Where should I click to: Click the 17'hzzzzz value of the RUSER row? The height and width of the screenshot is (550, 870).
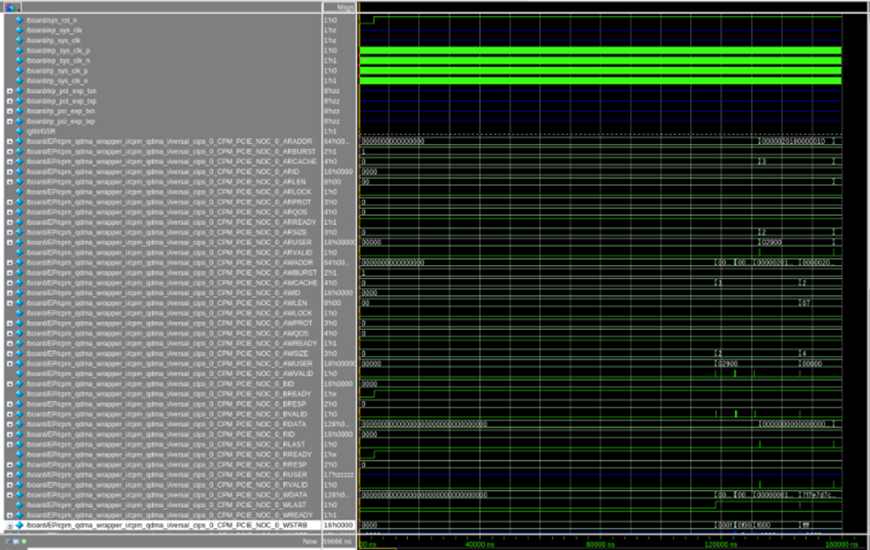click(x=339, y=475)
